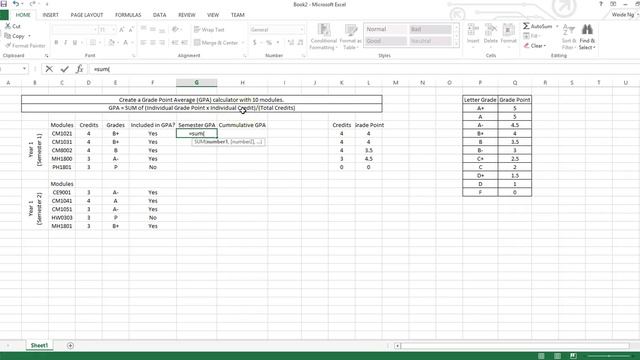640x360 pixels.
Task: Toggle Bold formatting
Action: 56,42
